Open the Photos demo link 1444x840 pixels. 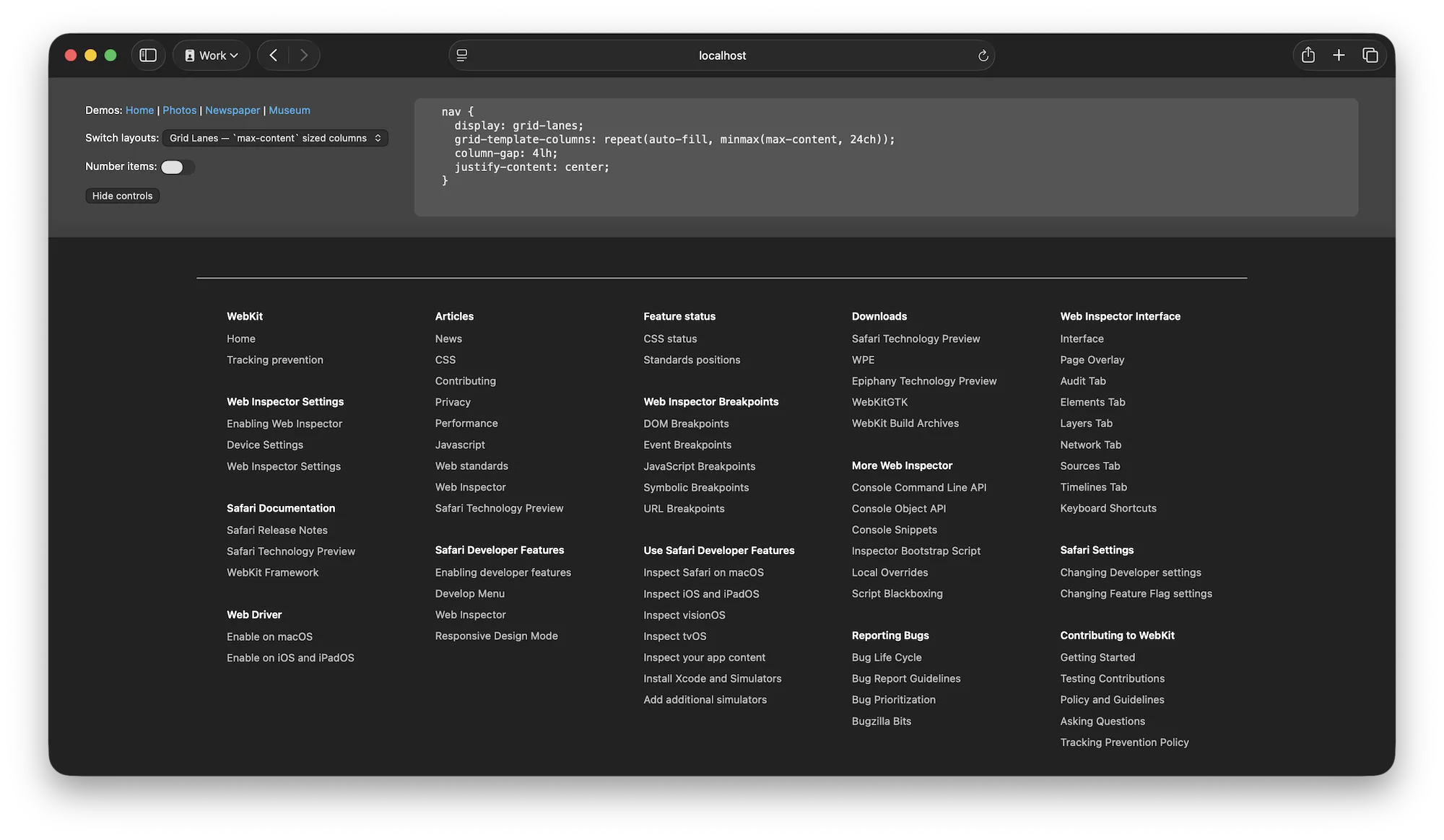coord(179,110)
